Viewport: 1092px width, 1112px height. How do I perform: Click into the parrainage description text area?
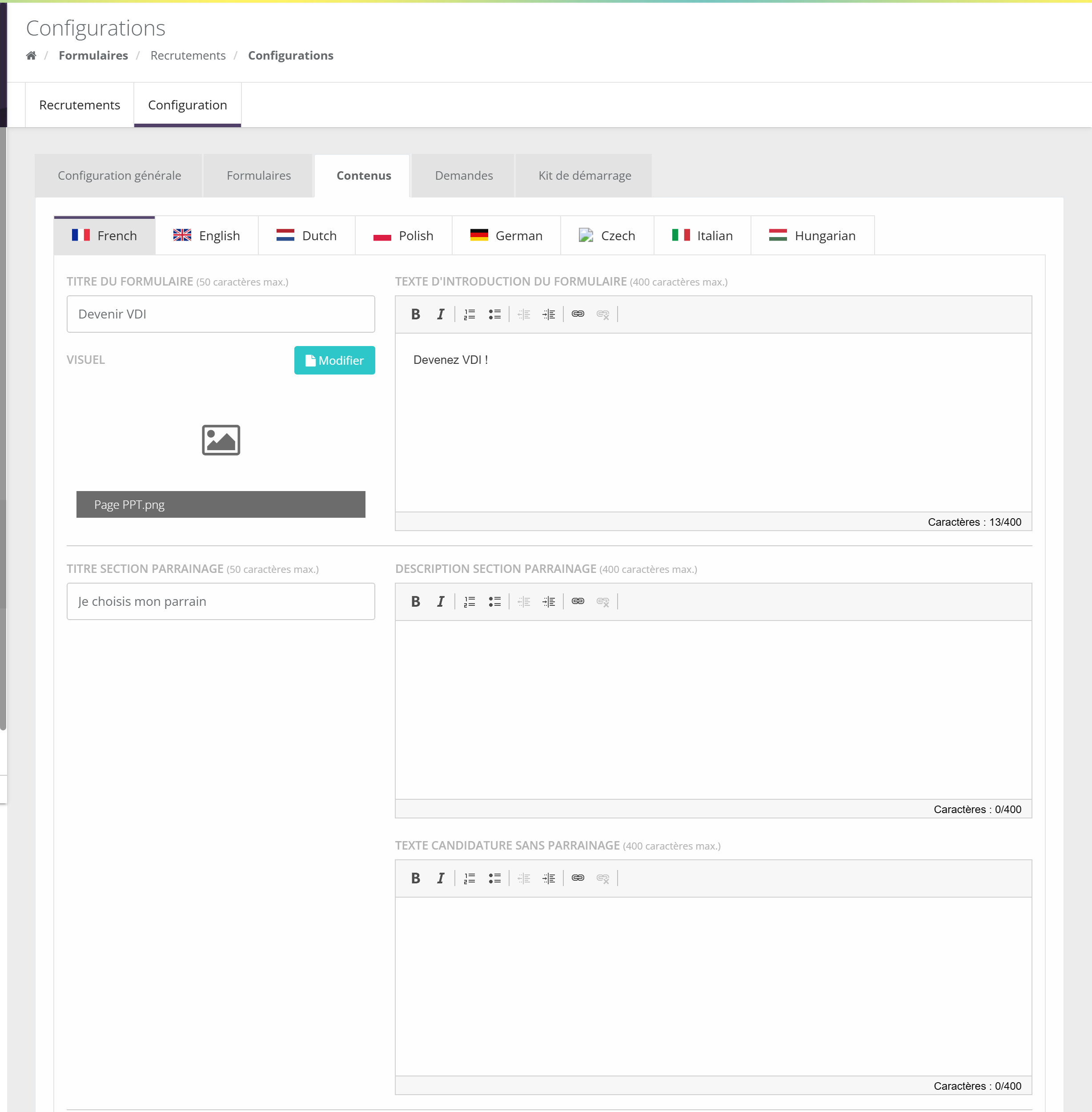click(714, 710)
